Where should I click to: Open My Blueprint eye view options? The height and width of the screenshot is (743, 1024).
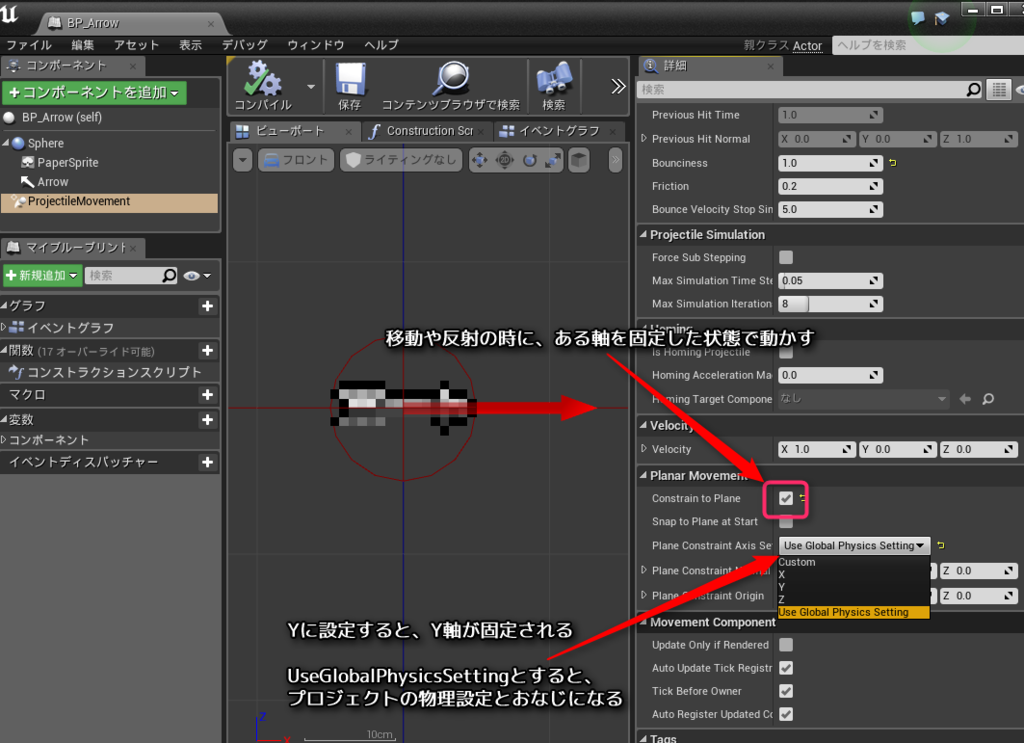click(197, 276)
